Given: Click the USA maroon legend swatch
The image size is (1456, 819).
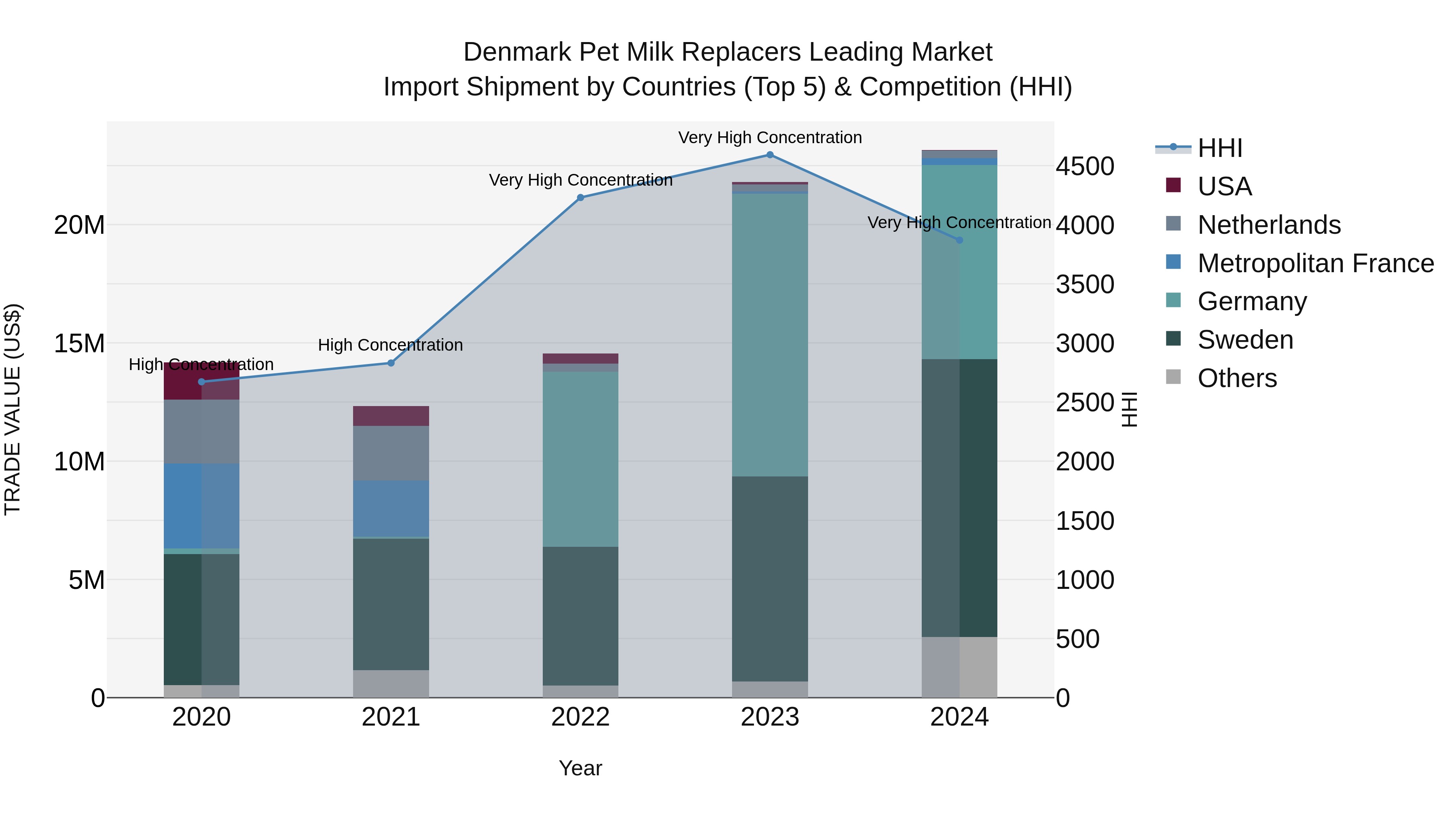Looking at the screenshot, I should click(x=1173, y=185).
